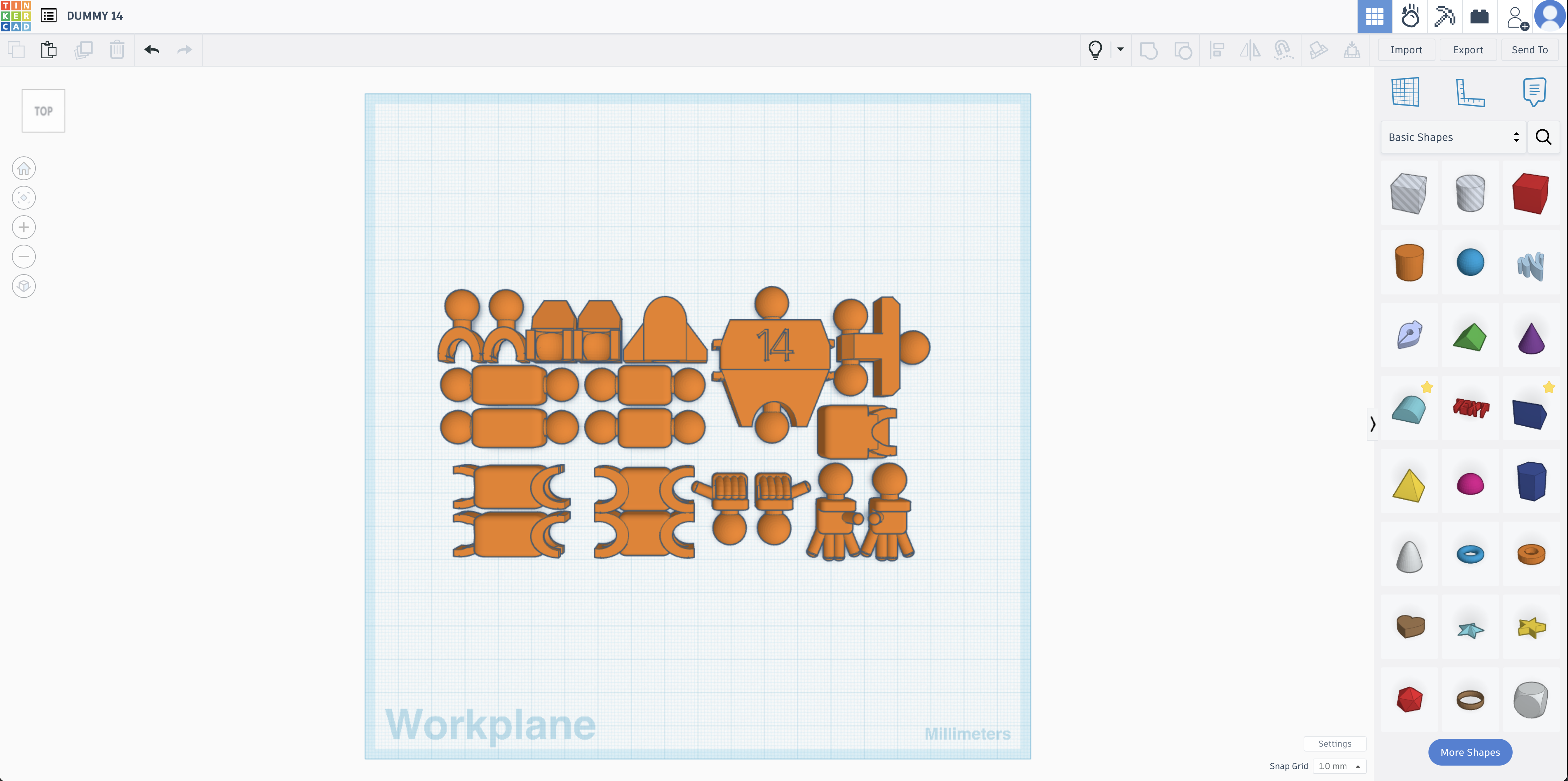1568x781 pixels.
Task: Click the Cruise tool icon
Action: [x=1283, y=50]
